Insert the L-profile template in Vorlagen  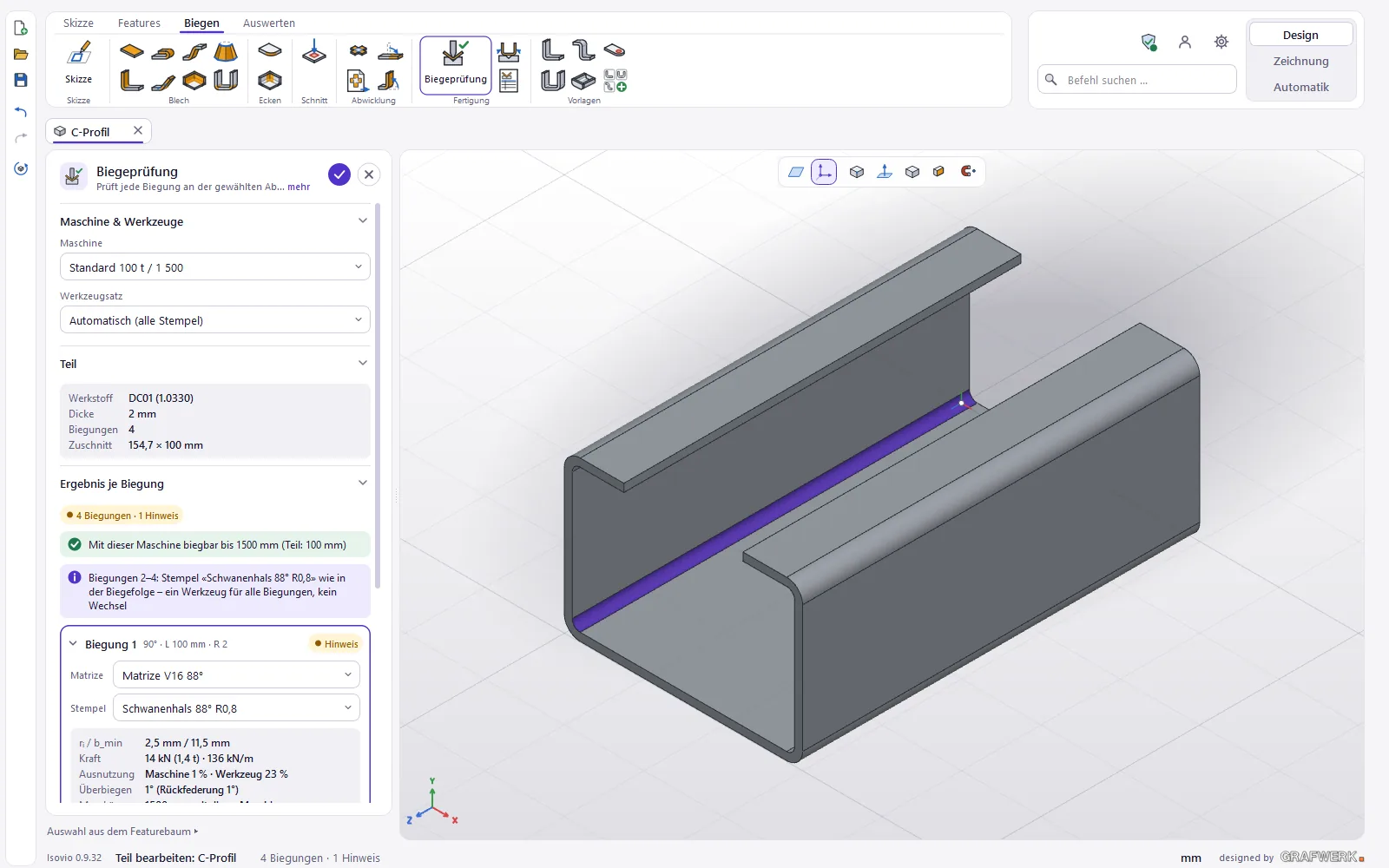tap(552, 50)
